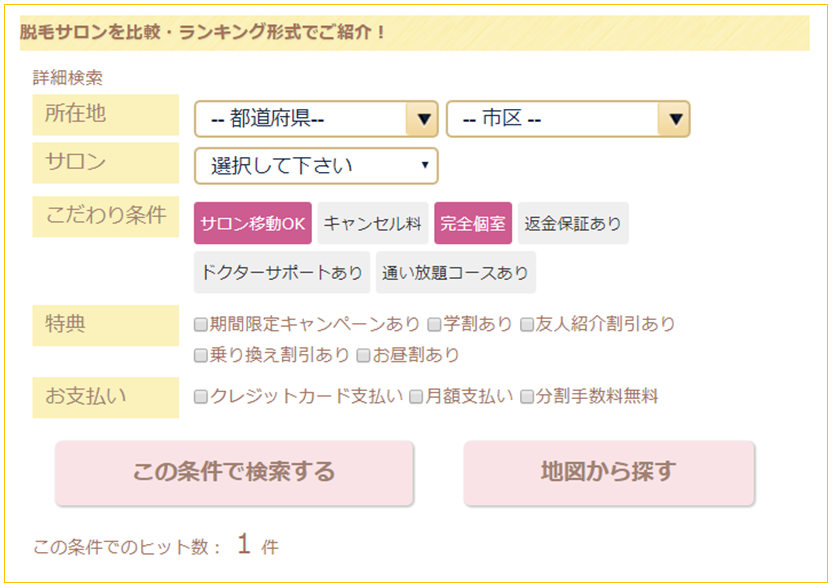
Task: Click the 都道府県 dropdown arrow icon
Action: coord(424,119)
